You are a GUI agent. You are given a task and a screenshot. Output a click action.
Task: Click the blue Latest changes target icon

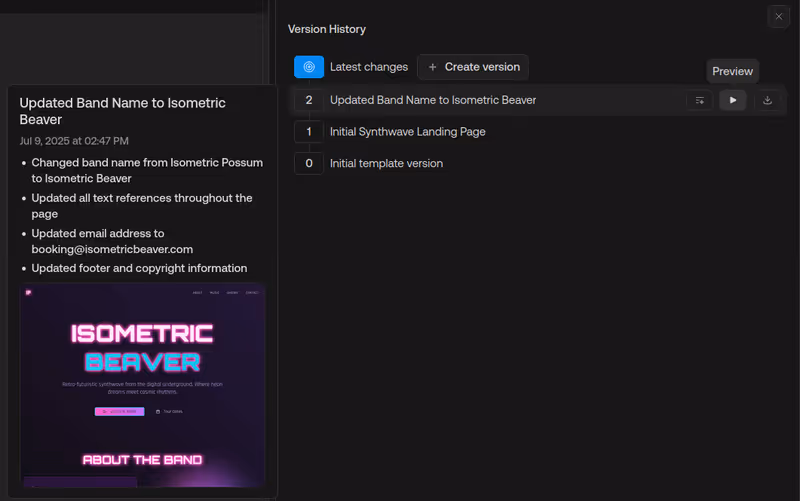point(309,67)
